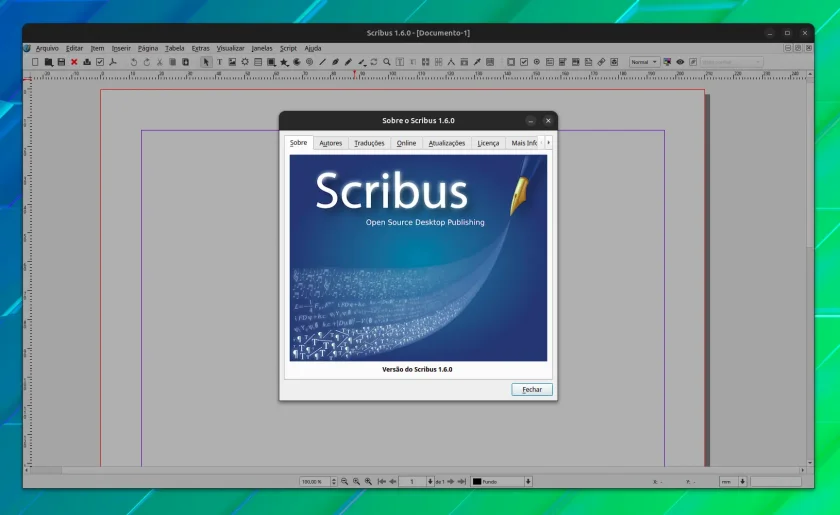Screen dimensions: 840x515
Task: Open the page number dropdown arrow
Action: (x=430, y=482)
